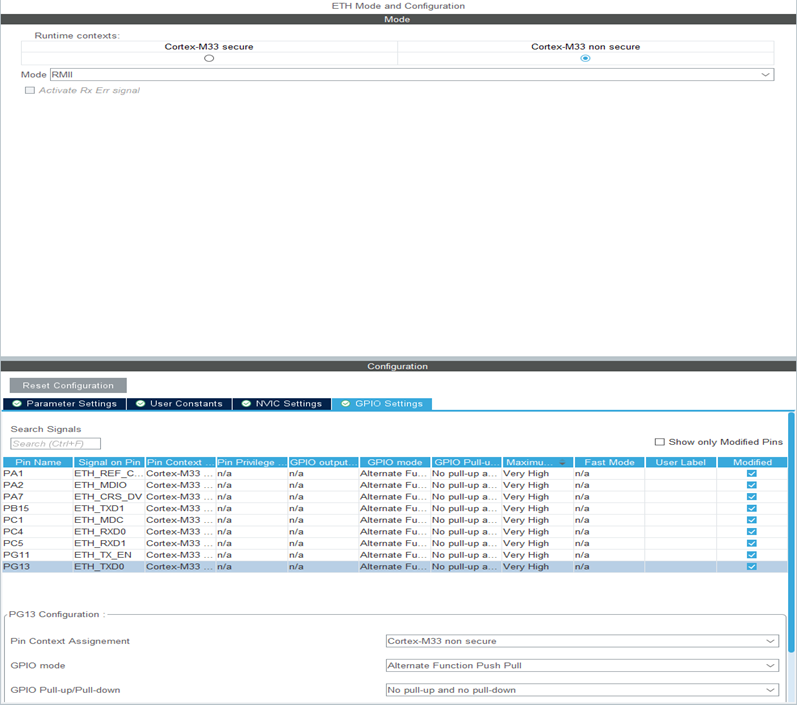The height and width of the screenshot is (705, 797).
Task: Toggle Modified checkbox for PC5 row
Action: 752,543
